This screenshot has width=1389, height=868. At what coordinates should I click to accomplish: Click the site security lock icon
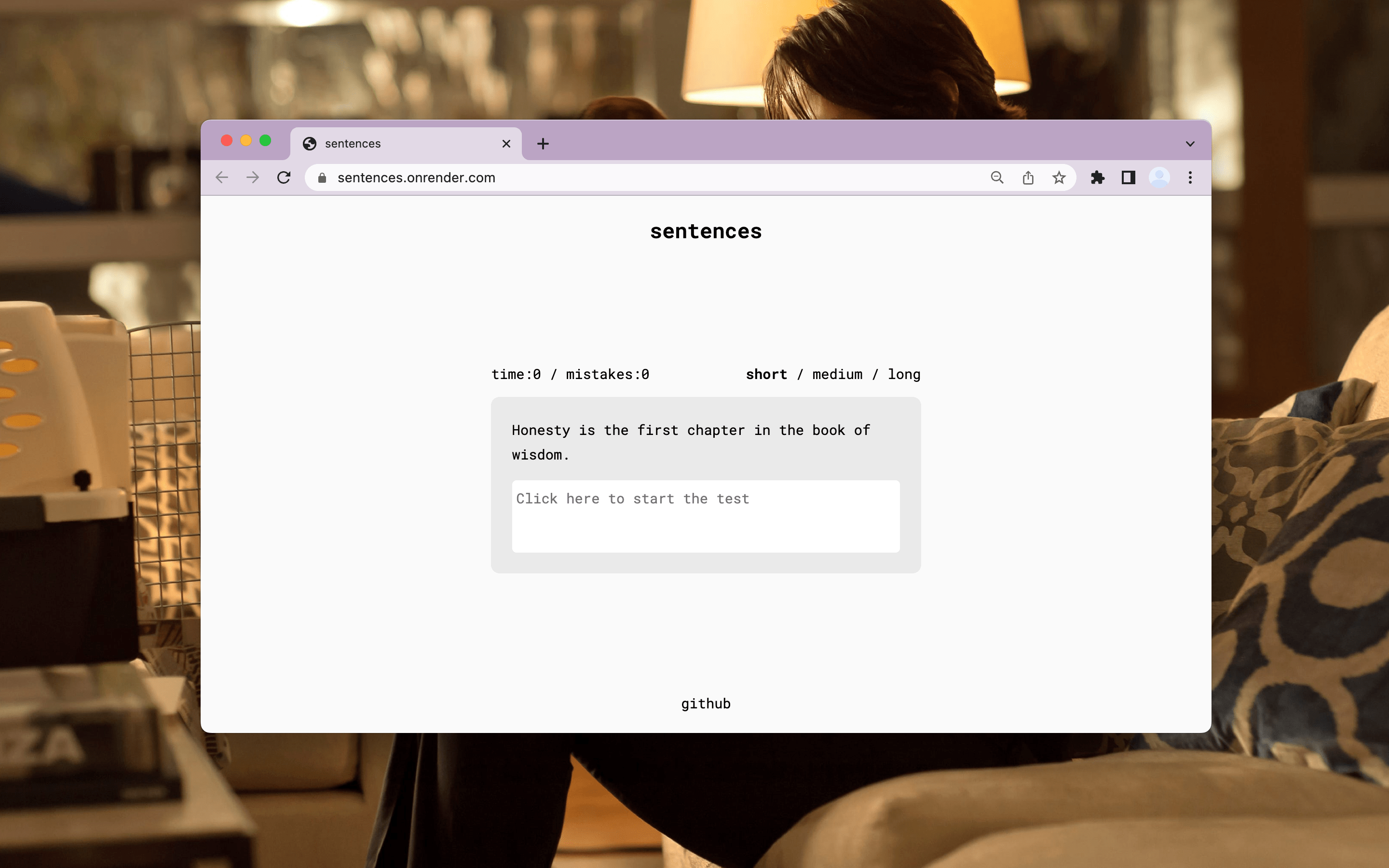click(x=322, y=177)
